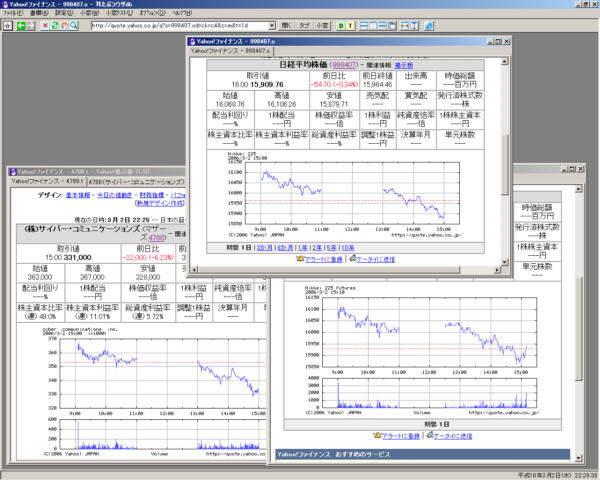This screenshot has height=480, width=600.
Task: Click the home icon in the toolbar
Action: coord(64,26)
